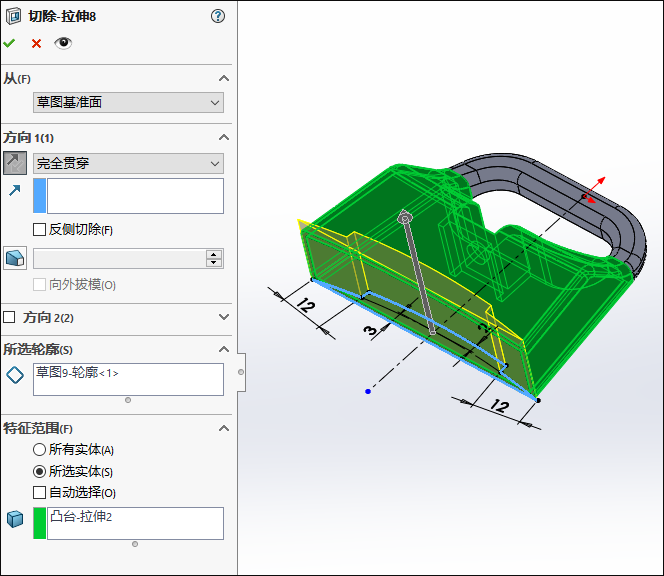Select the 所选实体(S) radio button
The width and height of the screenshot is (664, 576).
click(x=39, y=471)
